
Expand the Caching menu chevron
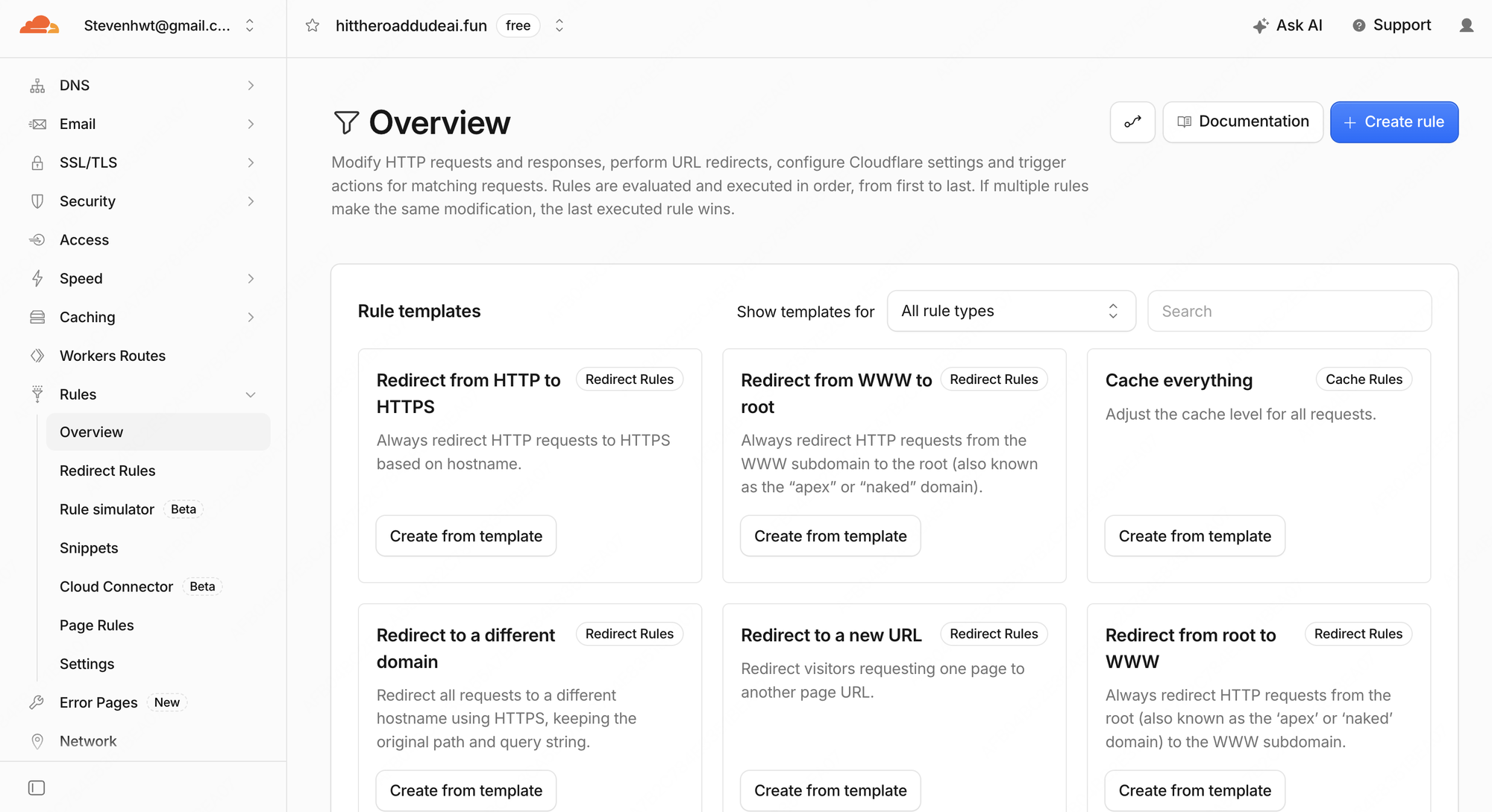click(x=251, y=318)
